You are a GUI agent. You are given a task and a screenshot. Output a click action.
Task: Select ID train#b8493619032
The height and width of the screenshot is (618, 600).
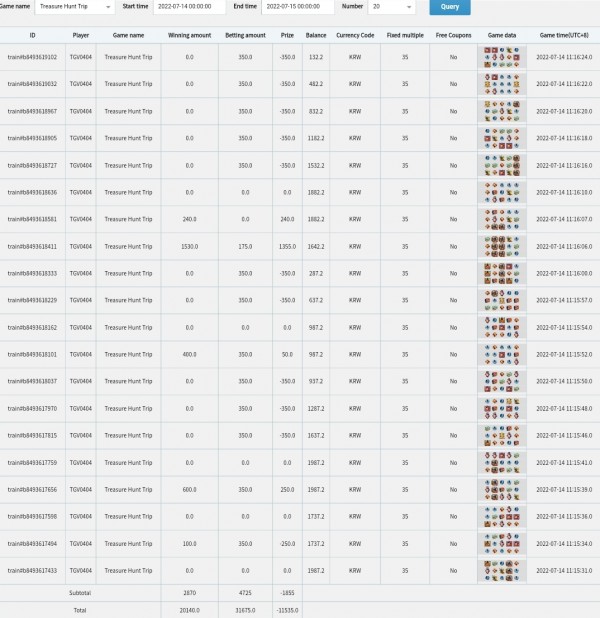[x=32, y=84]
